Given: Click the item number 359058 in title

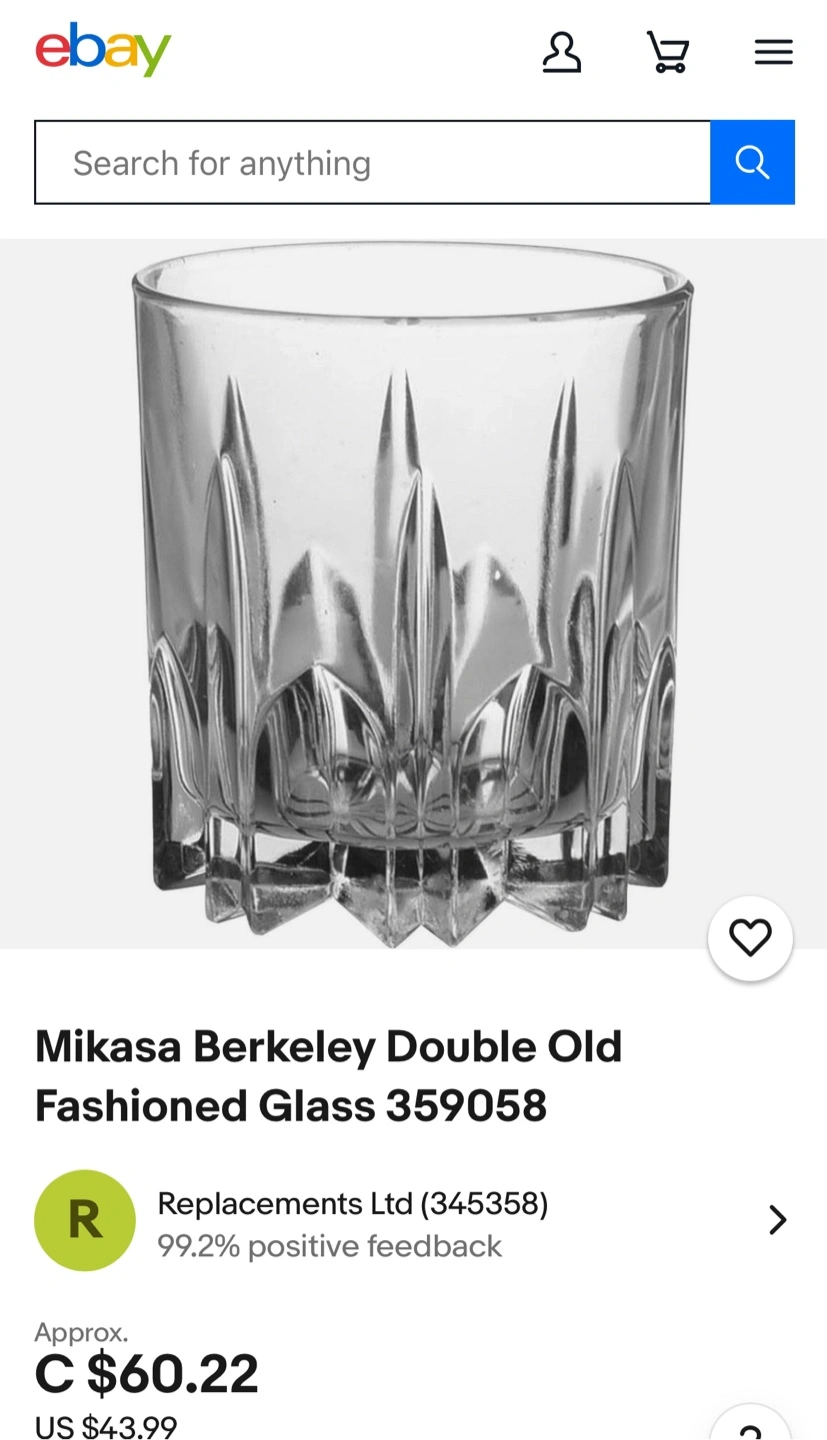Looking at the screenshot, I should [466, 1106].
